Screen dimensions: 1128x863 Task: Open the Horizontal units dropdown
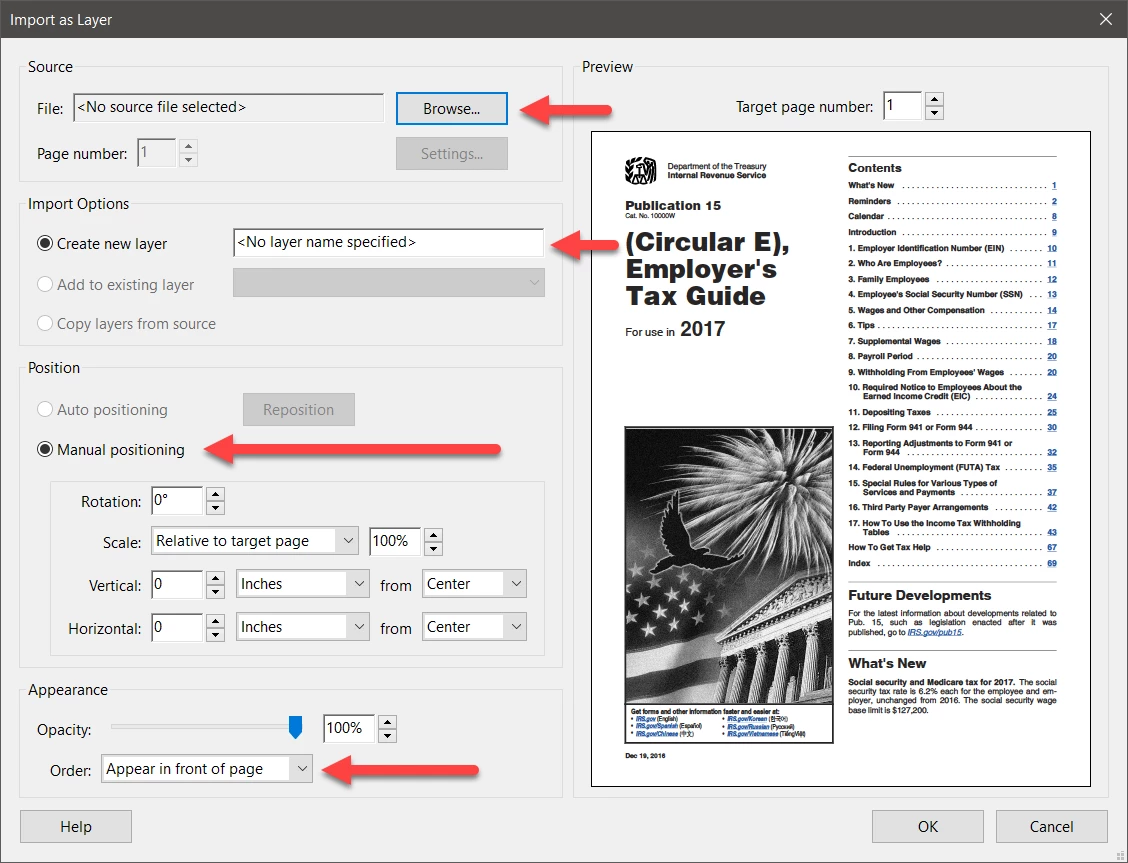pos(303,626)
